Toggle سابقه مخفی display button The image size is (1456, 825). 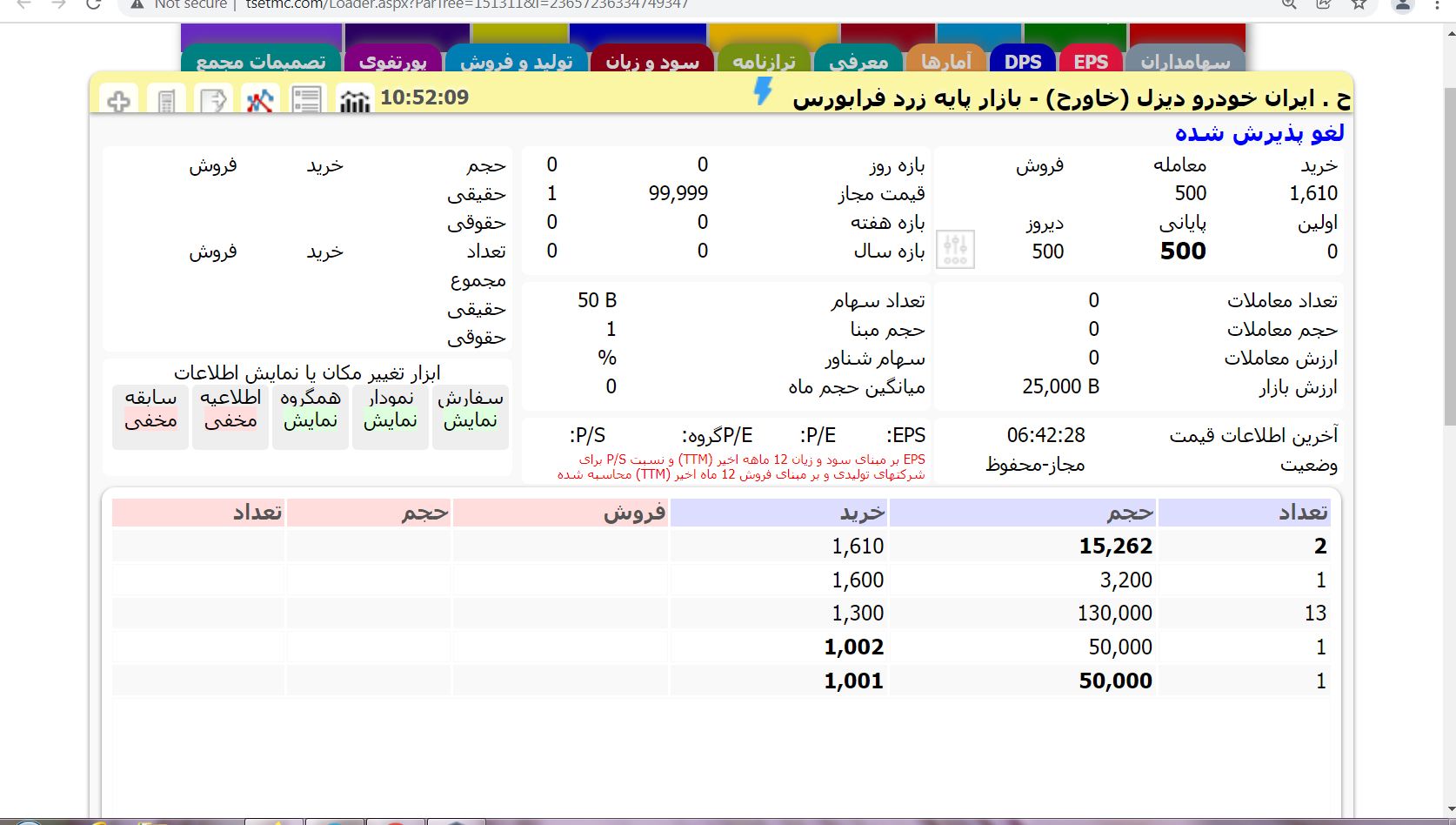point(150,417)
